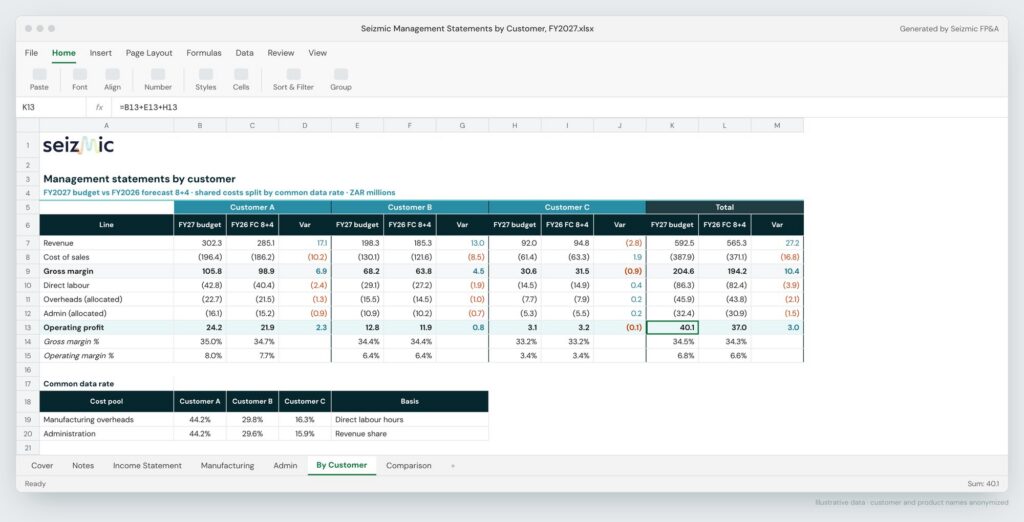Open the Income Statement sheet tab

point(148,466)
